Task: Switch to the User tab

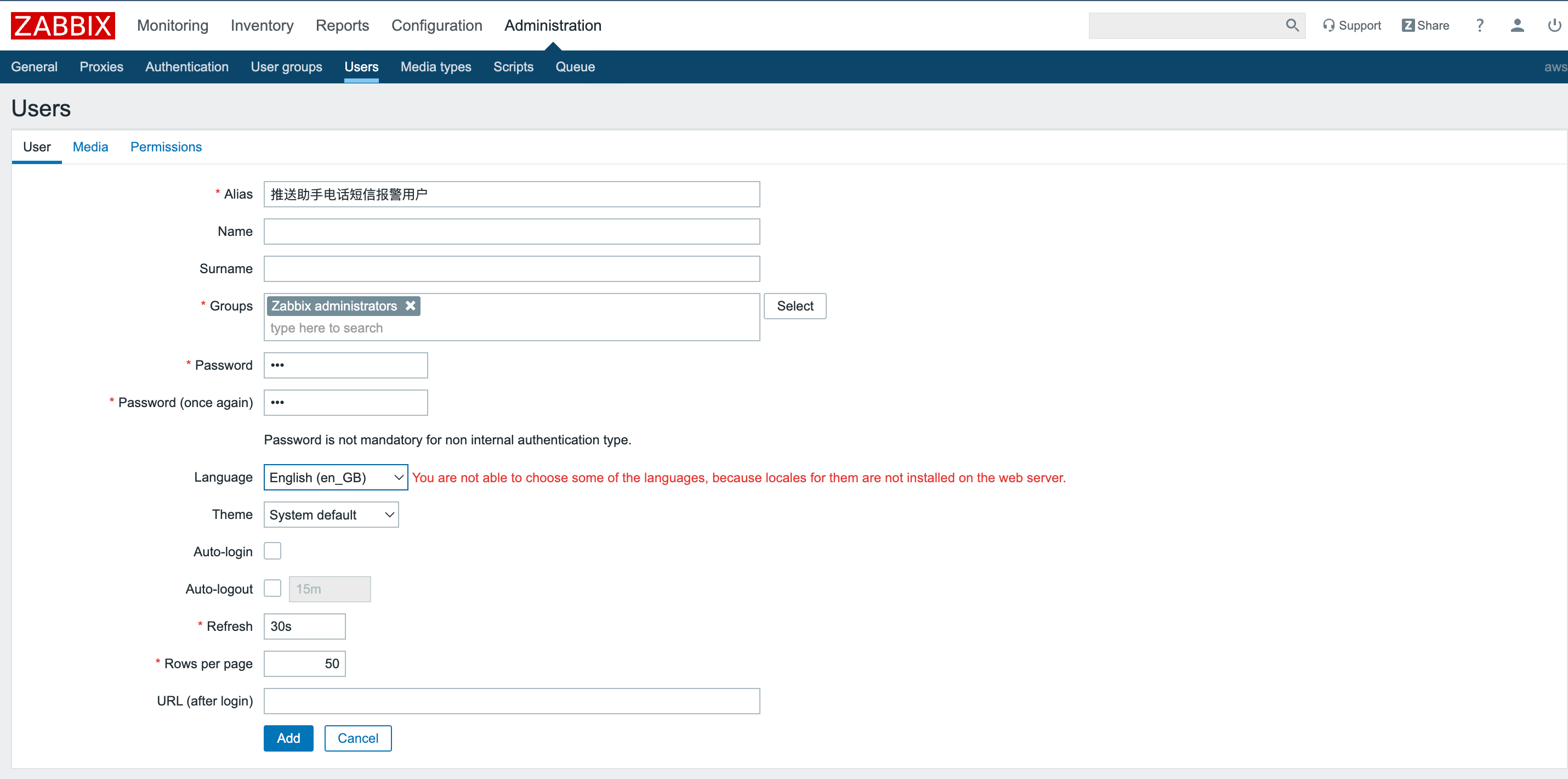Action: 37,147
